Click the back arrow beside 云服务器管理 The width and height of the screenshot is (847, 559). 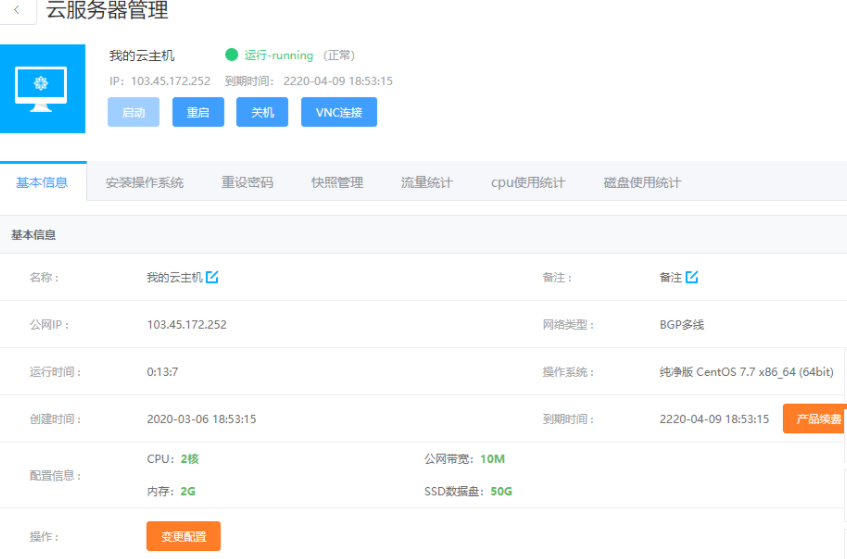click(x=18, y=11)
